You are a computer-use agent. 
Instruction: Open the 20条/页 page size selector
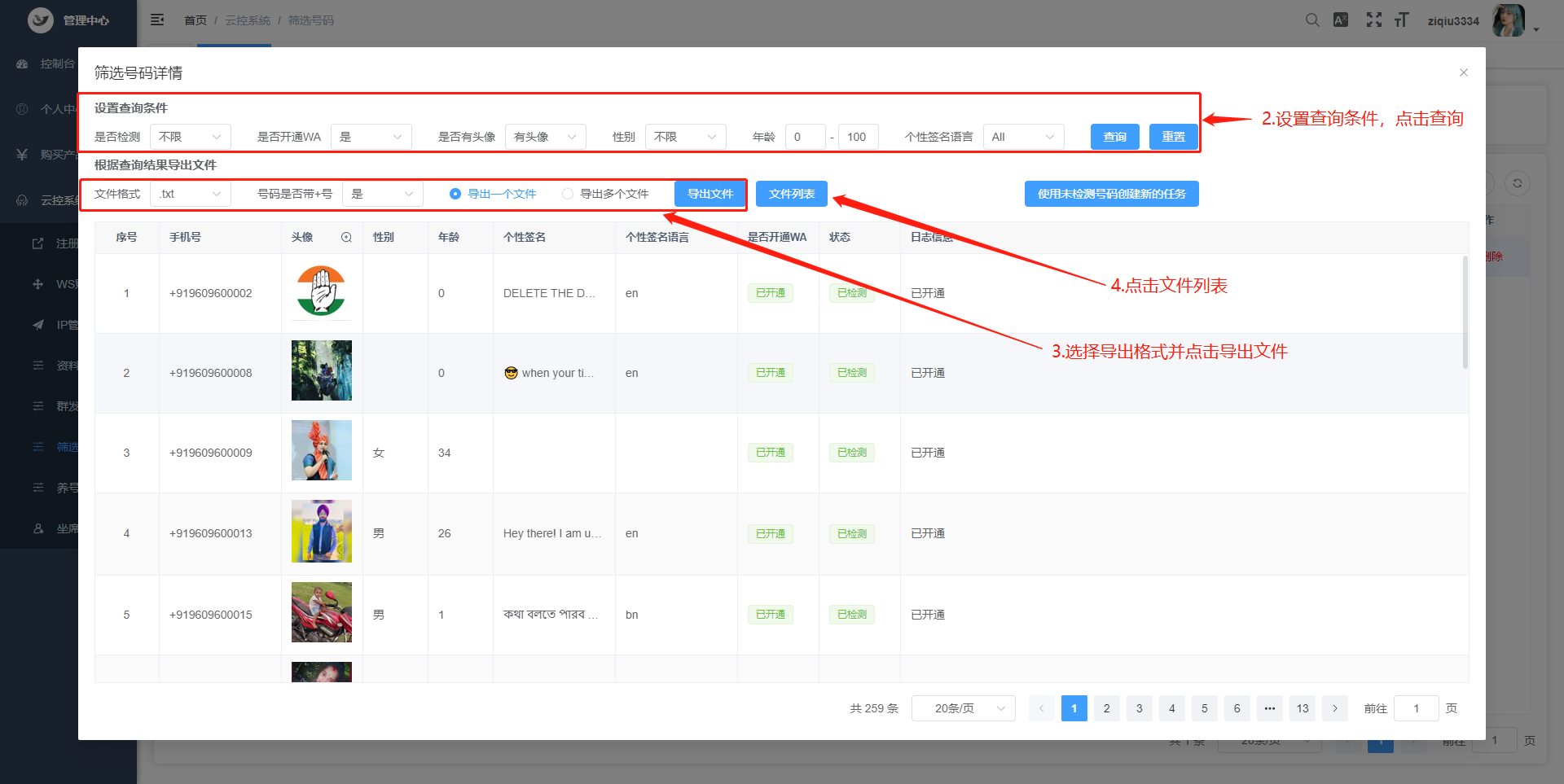963,708
